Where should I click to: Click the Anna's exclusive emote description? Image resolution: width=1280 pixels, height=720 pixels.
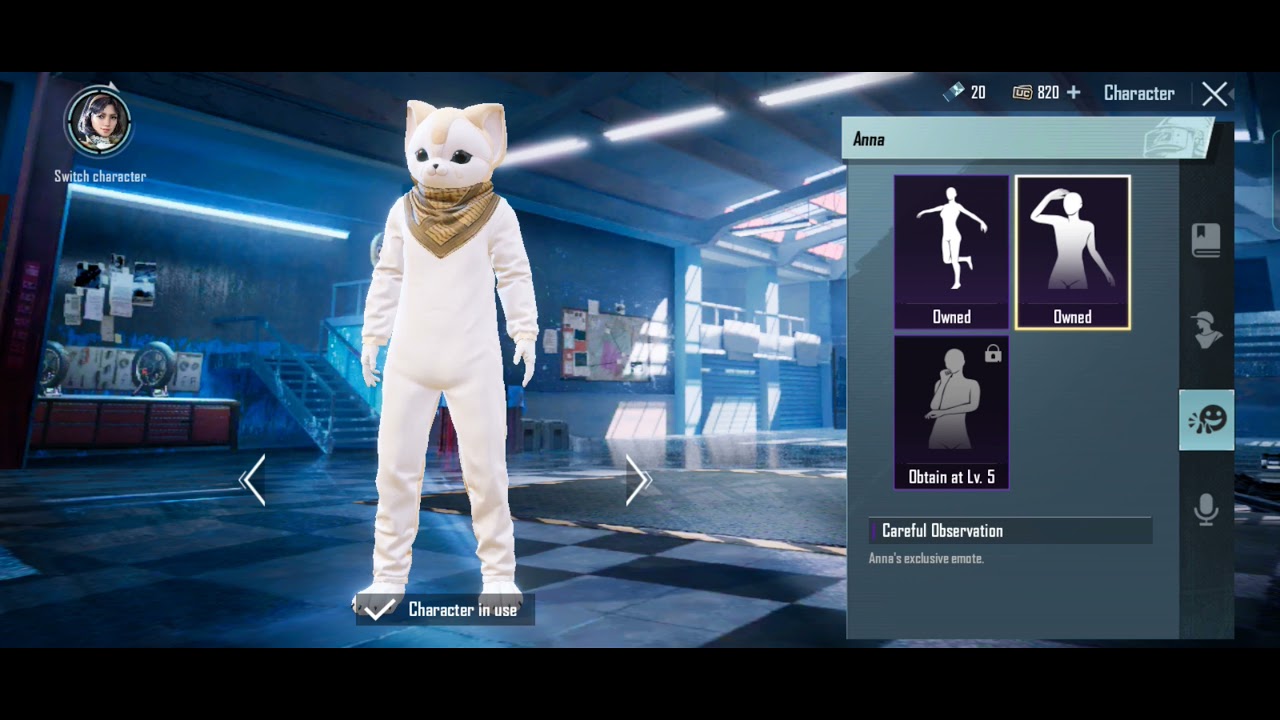pyautogui.click(x=926, y=558)
